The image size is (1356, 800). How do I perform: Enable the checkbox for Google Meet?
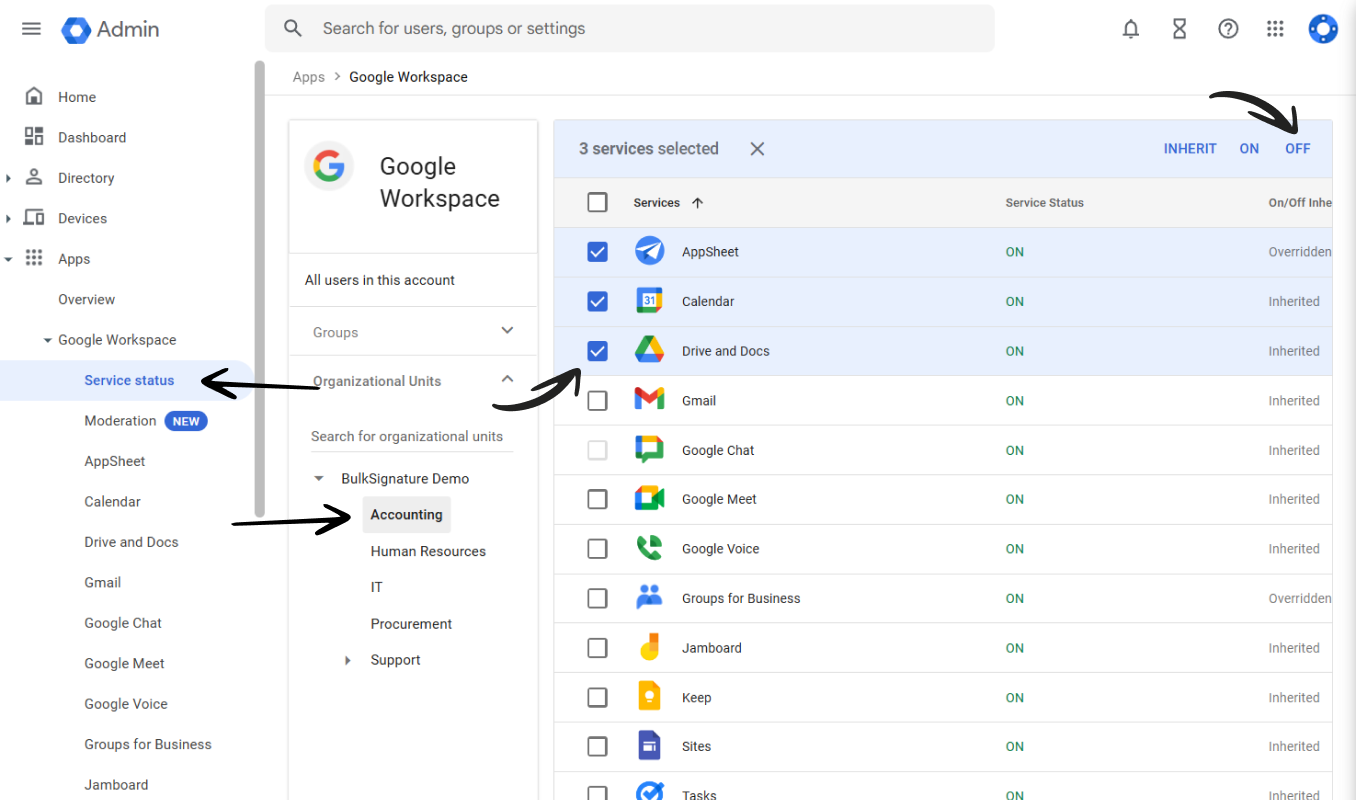597,499
